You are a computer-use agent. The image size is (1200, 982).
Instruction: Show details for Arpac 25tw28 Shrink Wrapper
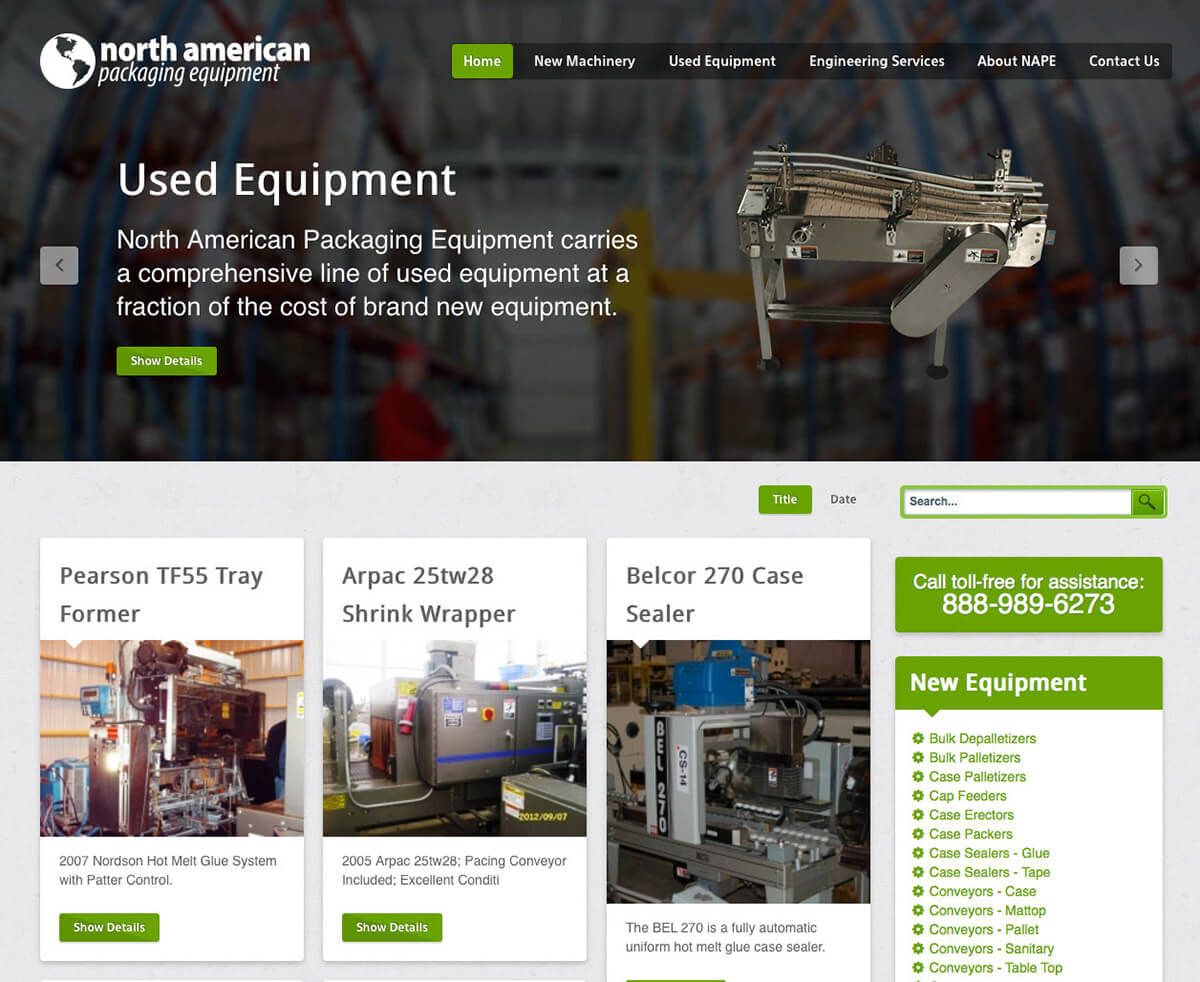[392, 927]
